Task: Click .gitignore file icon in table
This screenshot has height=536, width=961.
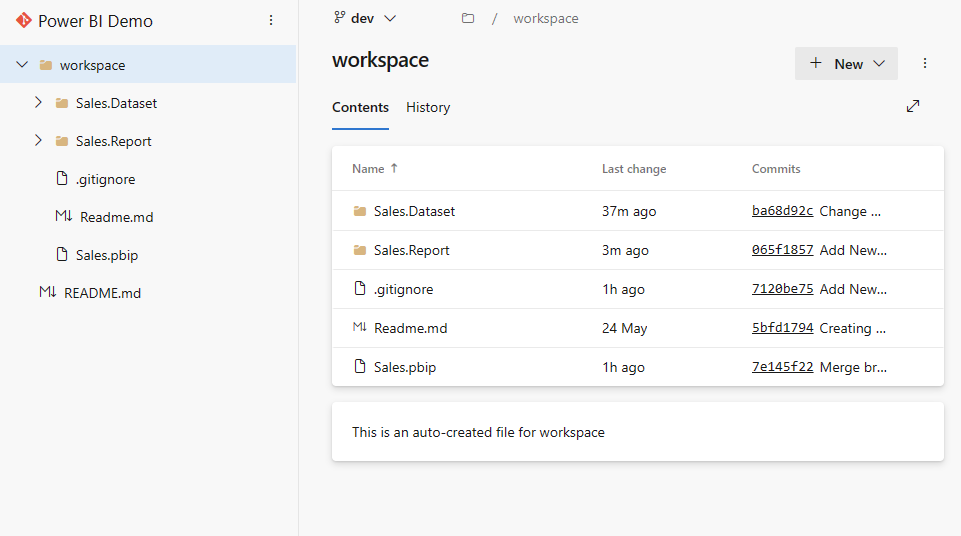Action: [x=360, y=288]
